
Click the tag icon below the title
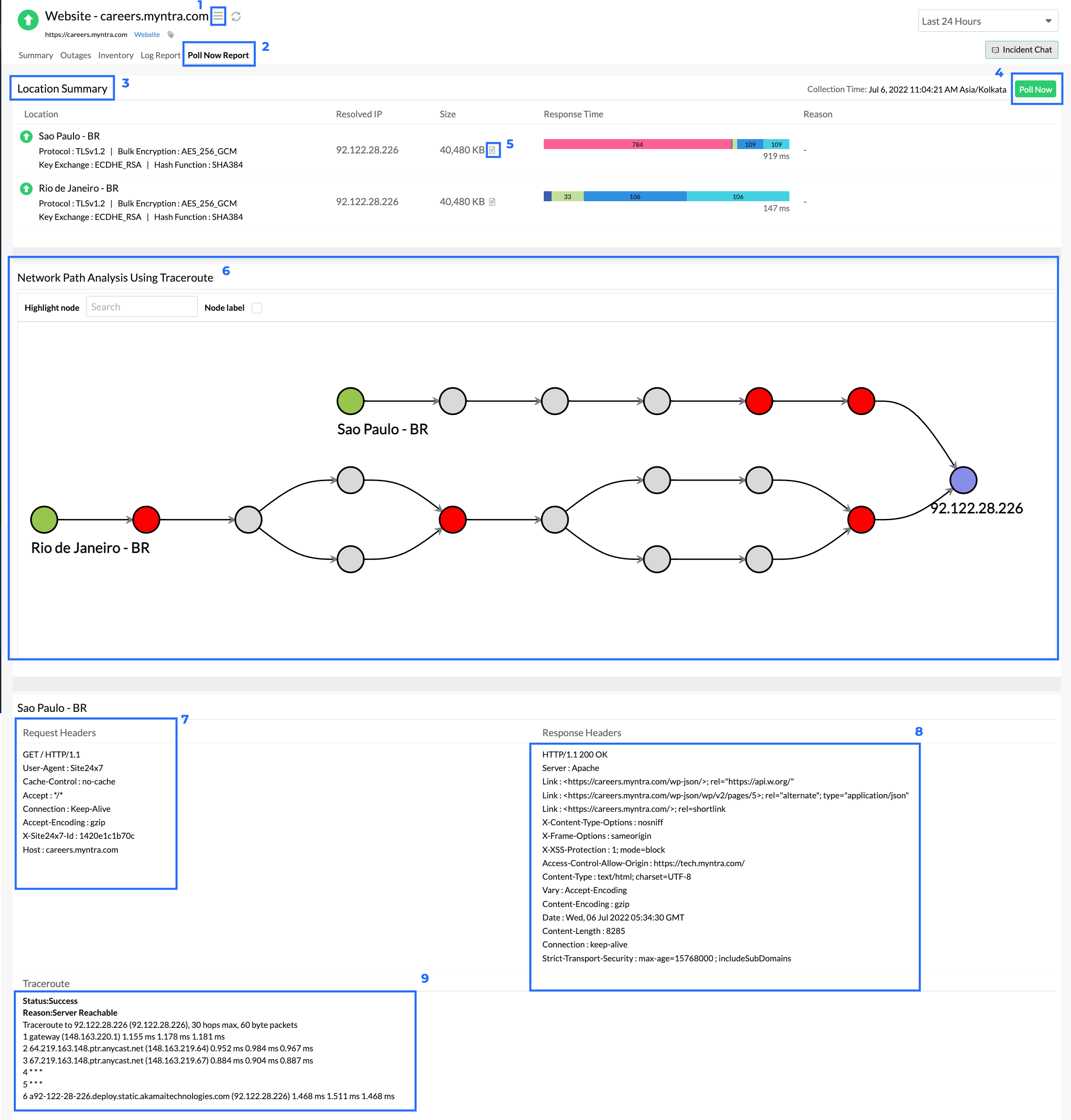click(171, 35)
